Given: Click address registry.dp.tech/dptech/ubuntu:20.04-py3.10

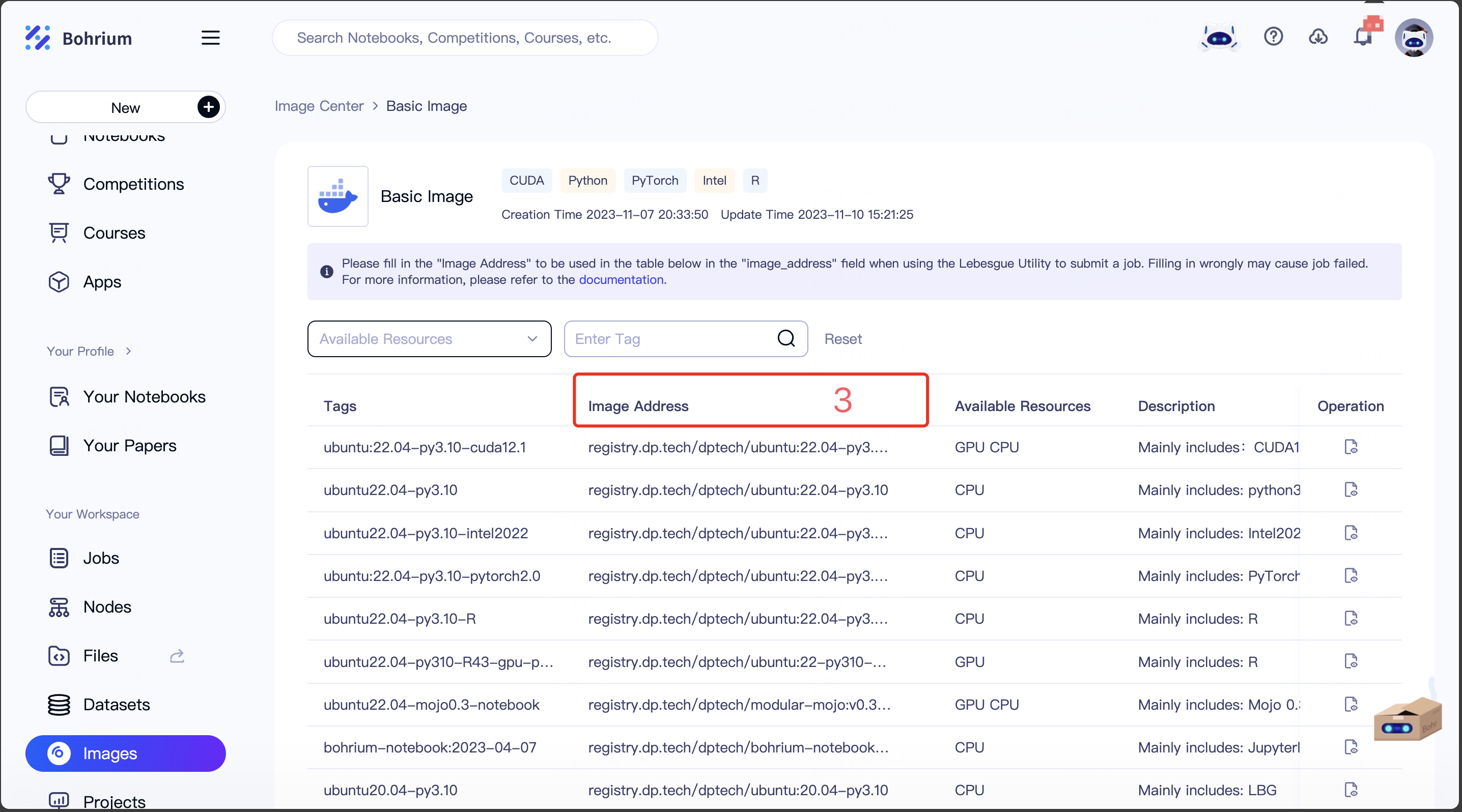Looking at the screenshot, I should click(738, 790).
